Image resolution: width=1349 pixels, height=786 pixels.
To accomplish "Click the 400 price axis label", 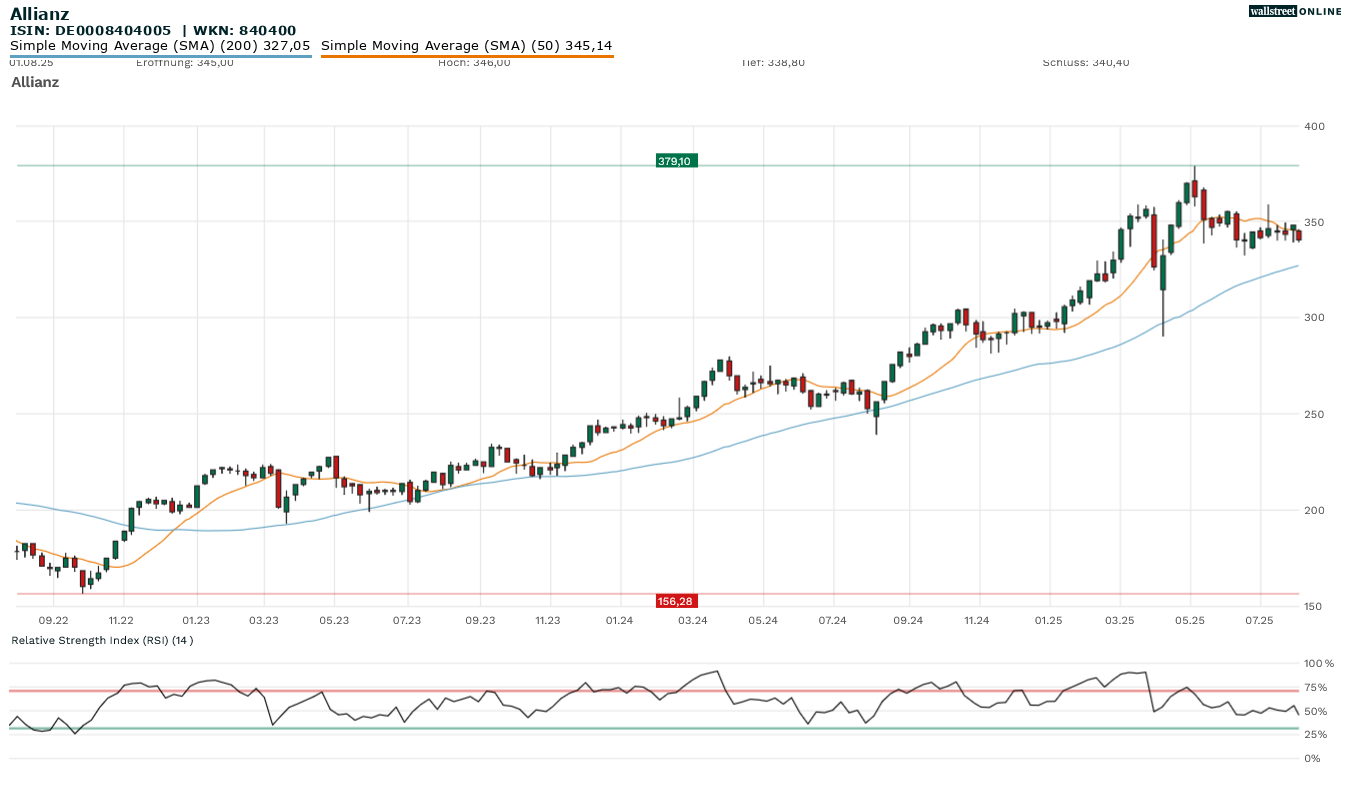I will [1314, 126].
